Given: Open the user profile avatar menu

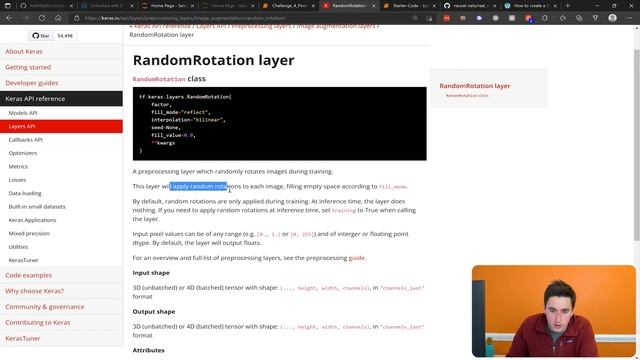Looking at the screenshot, I should pyautogui.click(x=612, y=18).
